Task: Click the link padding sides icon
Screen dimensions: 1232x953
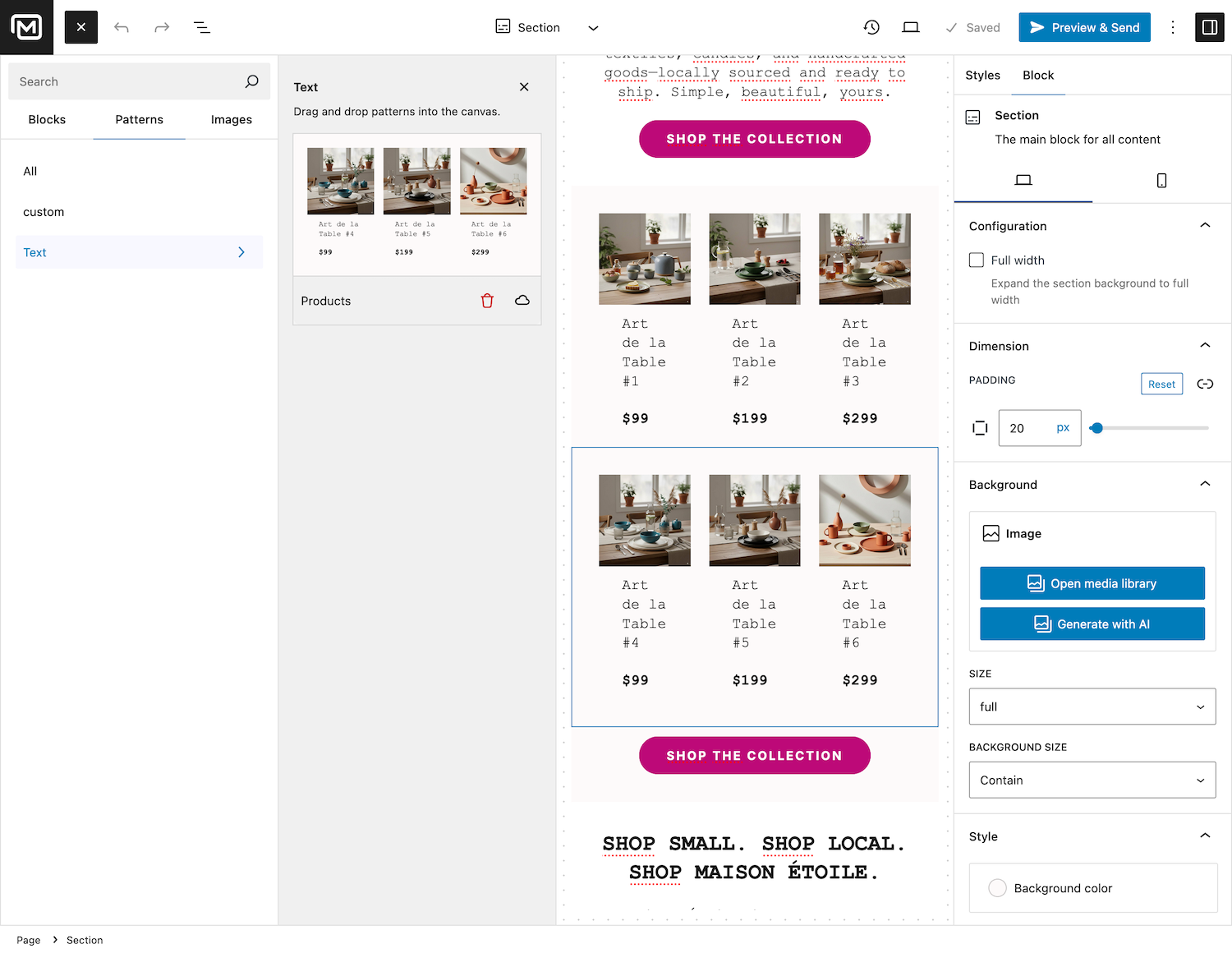Action: point(1205,384)
